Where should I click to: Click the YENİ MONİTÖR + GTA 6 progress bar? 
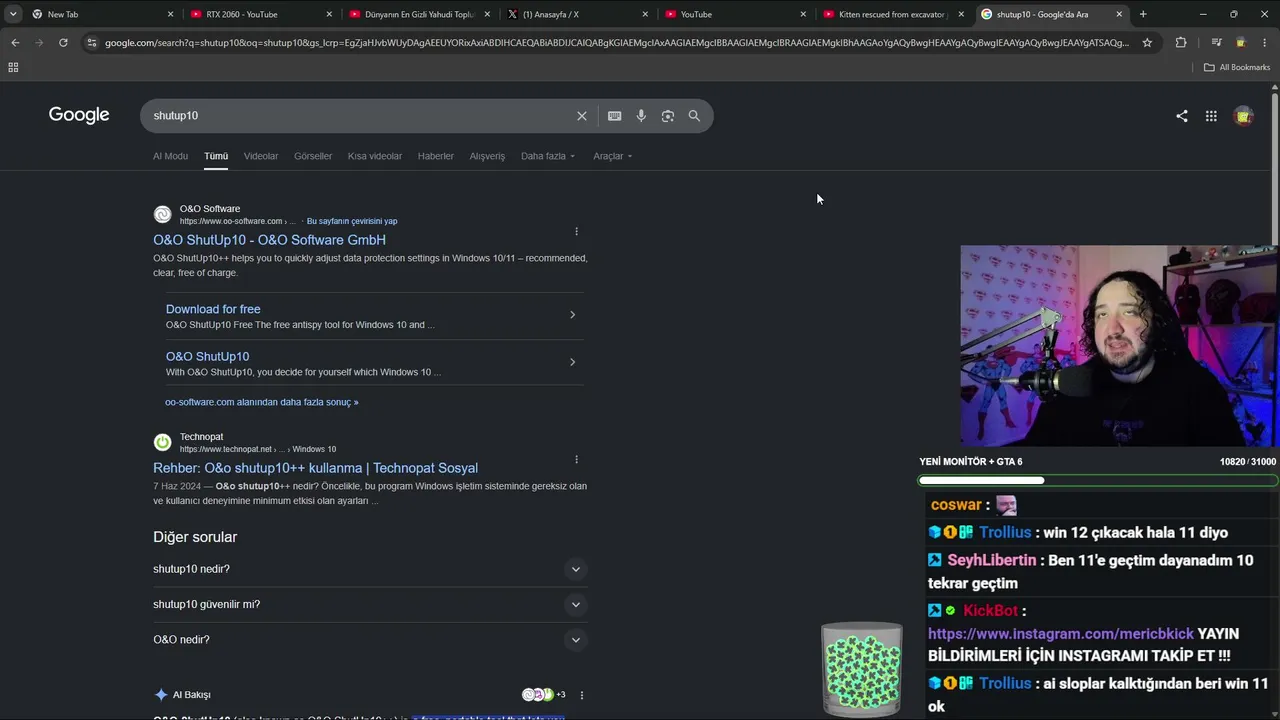[x=1098, y=480]
